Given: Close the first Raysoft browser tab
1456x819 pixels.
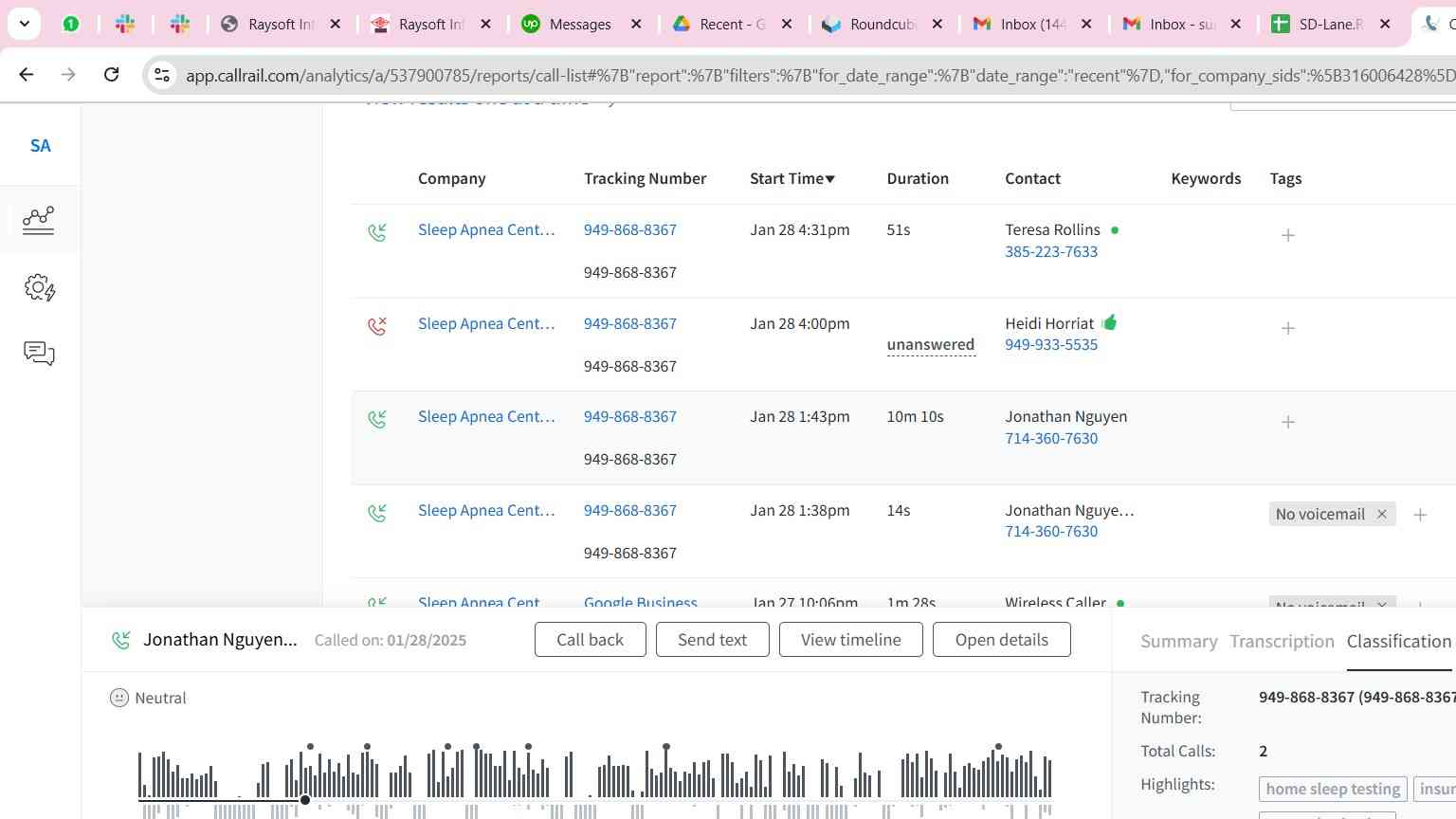Looking at the screenshot, I should click(336, 25).
